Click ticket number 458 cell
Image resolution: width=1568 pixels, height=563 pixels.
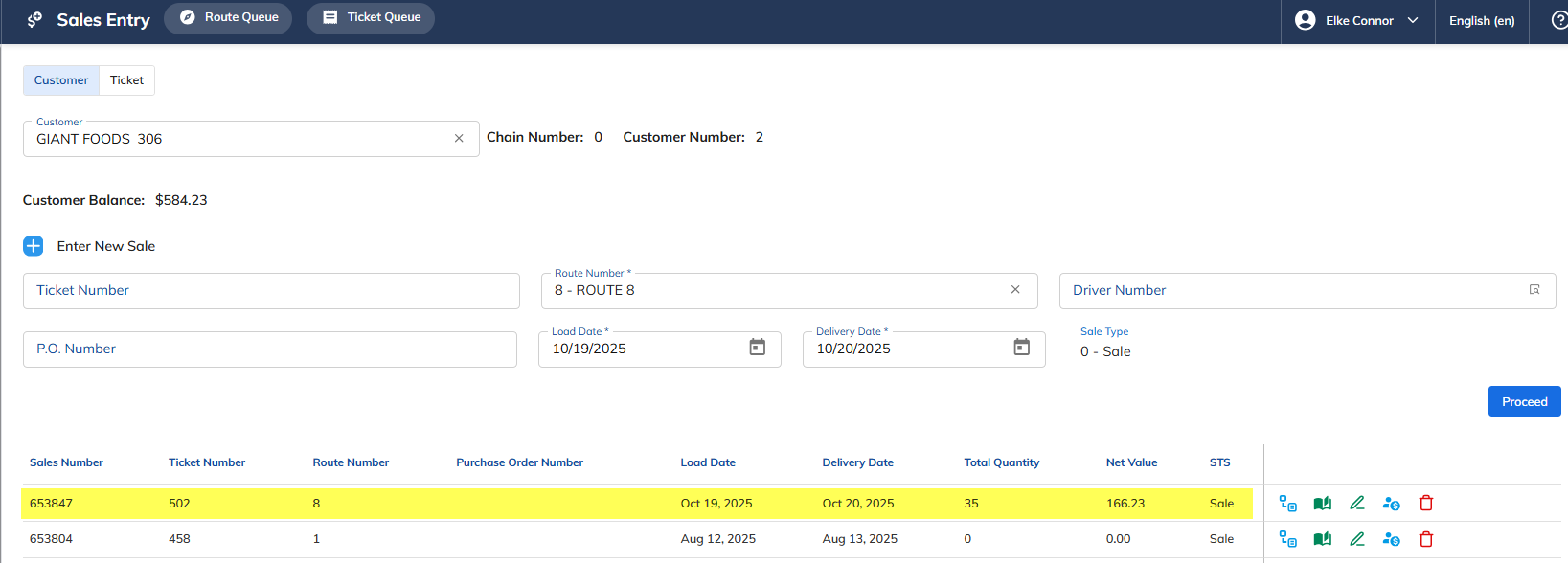(179, 539)
